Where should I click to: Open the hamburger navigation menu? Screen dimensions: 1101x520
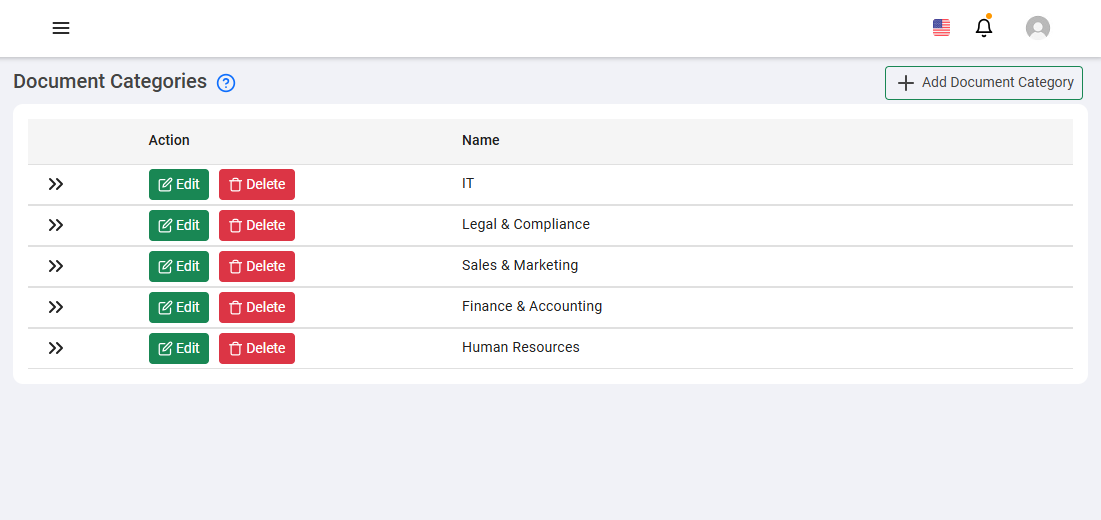click(61, 28)
